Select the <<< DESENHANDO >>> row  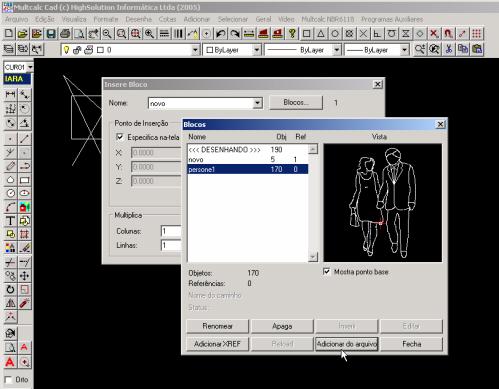coord(248,150)
